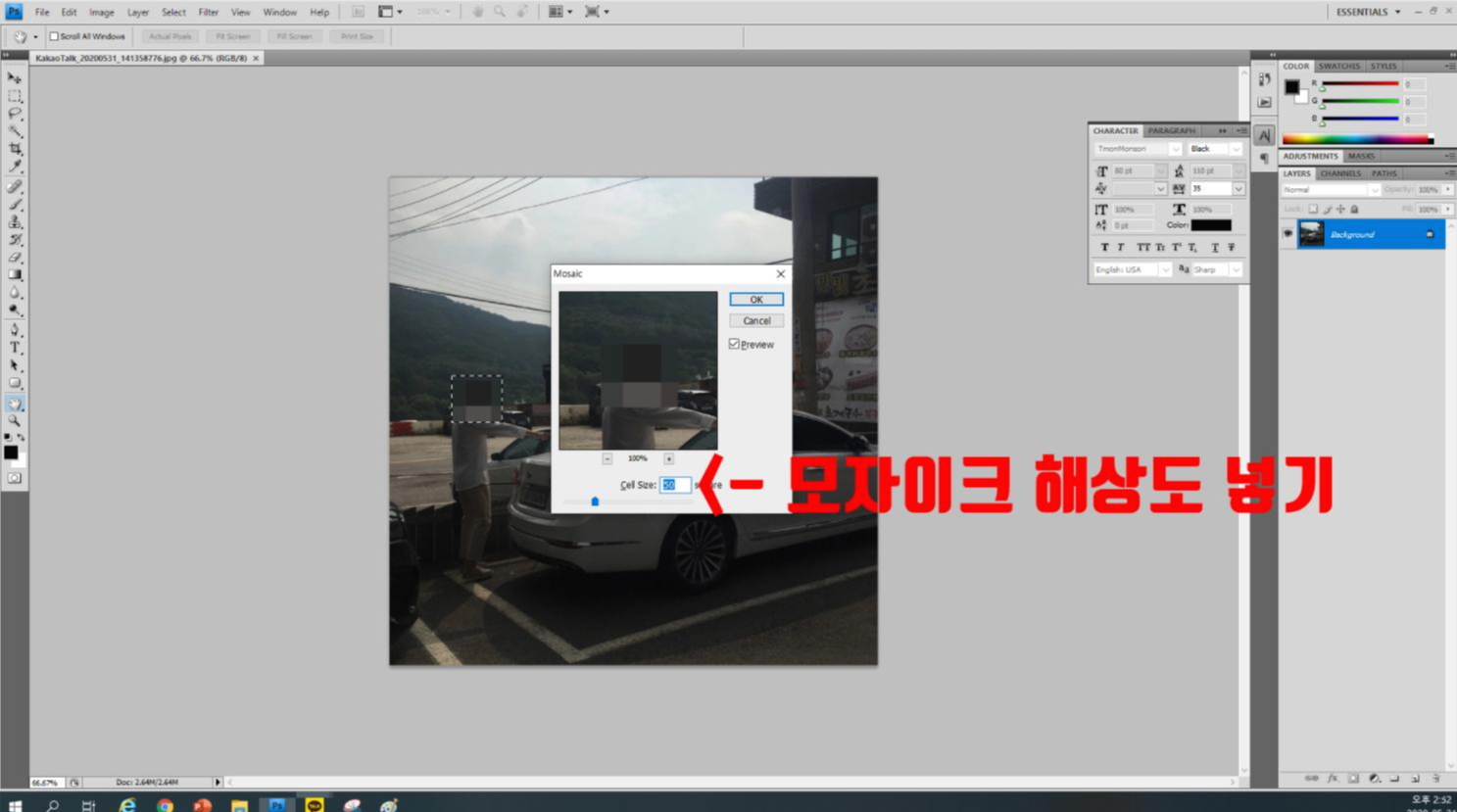The height and width of the screenshot is (812, 1457).
Task: Select the Magic Wand tool
Action: click(x=15, y=131)
